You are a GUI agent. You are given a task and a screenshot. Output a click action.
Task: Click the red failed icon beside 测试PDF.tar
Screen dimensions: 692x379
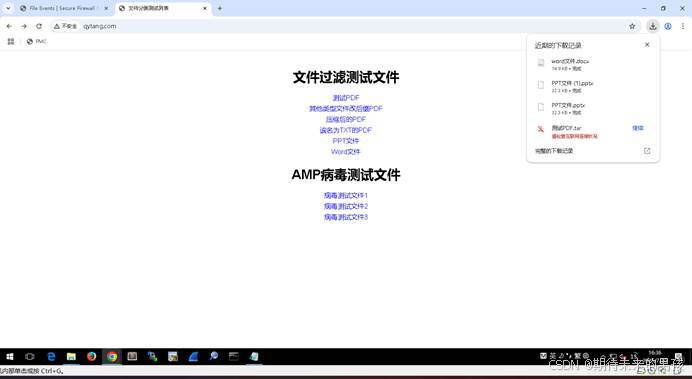(541, 129)
